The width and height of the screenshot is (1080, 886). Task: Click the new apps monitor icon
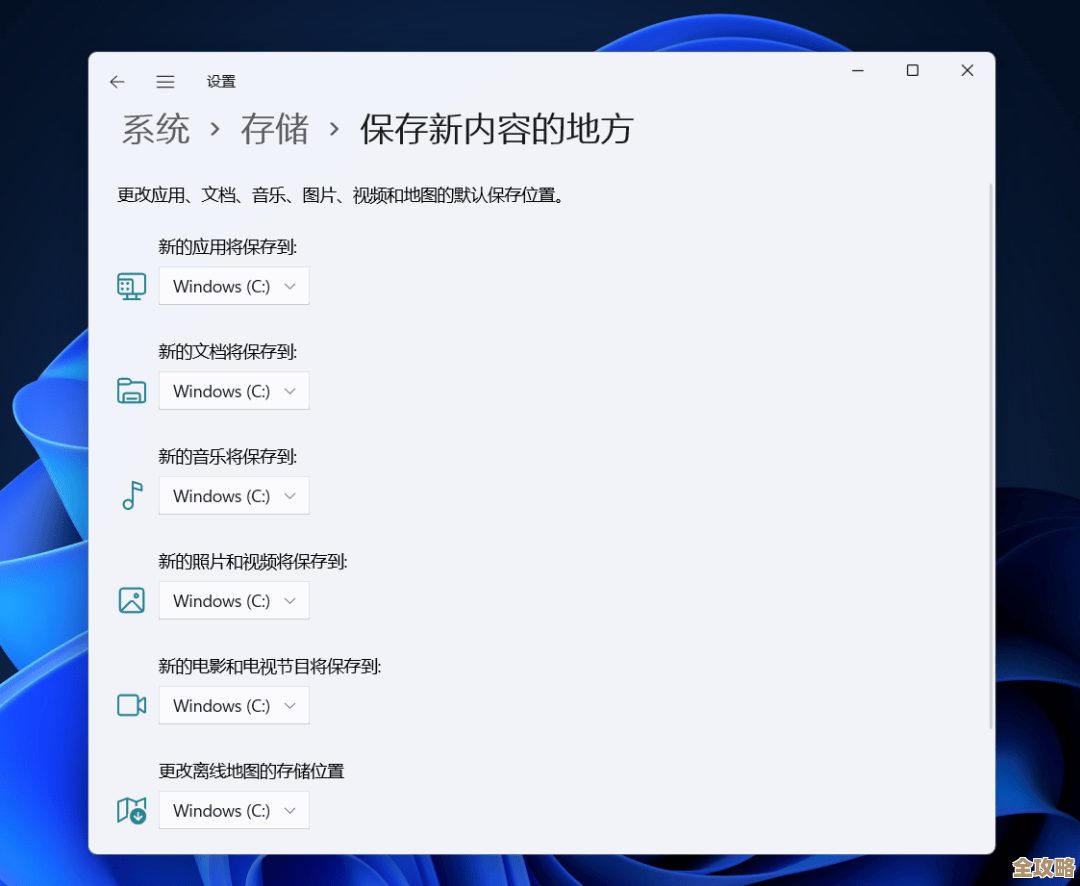[x=131, y=286]
